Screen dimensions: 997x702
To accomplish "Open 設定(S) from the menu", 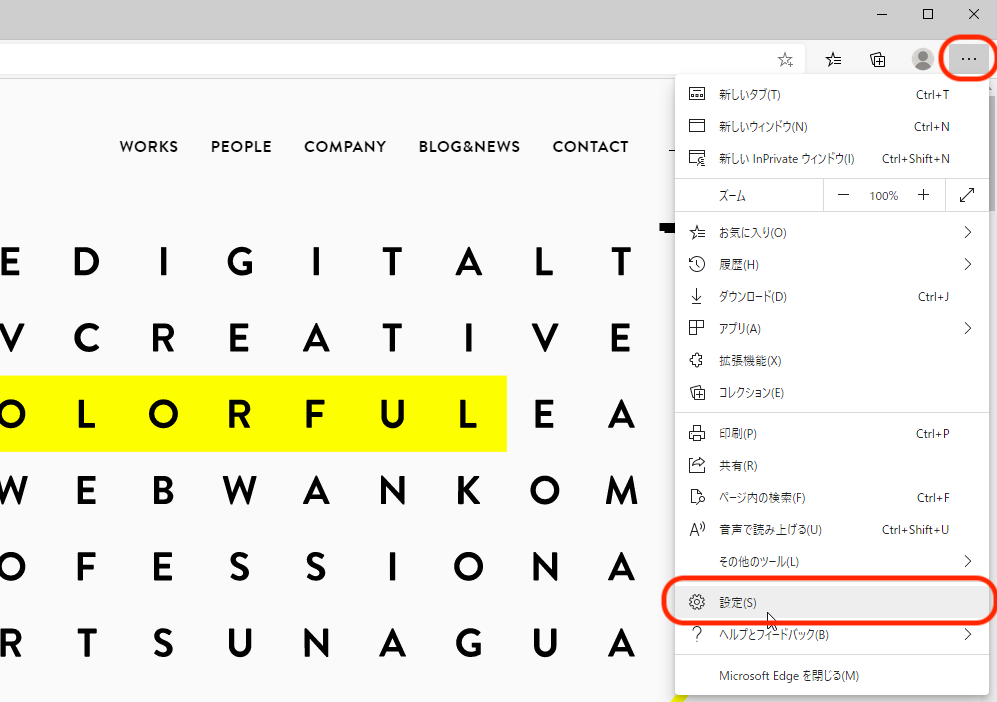I will pyautogui.click(x=738, y=602).
